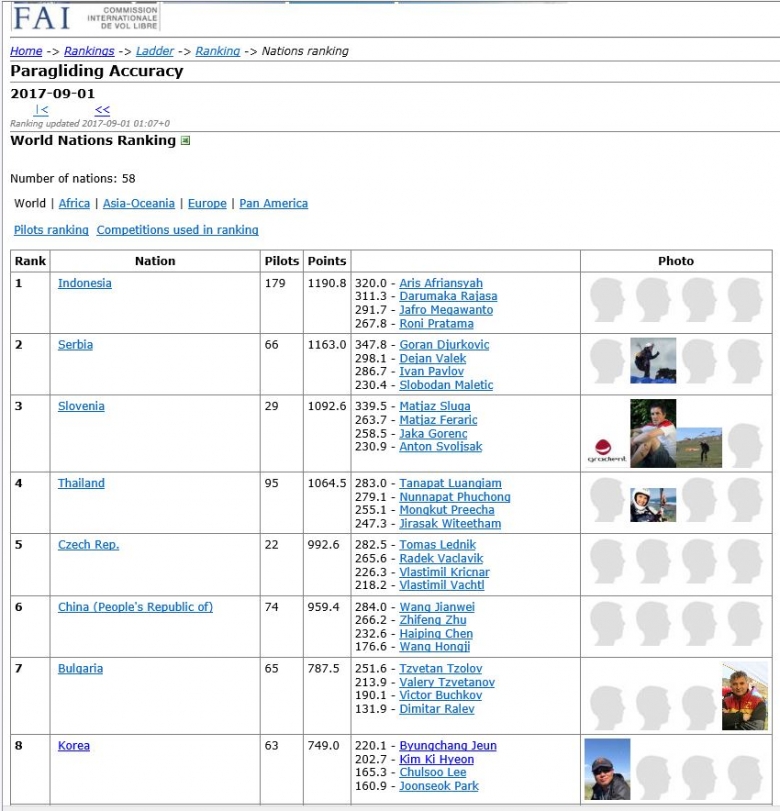The image size is (780, 811).
Task: Open Home breadcrumb link
Action: pos(26,51)
